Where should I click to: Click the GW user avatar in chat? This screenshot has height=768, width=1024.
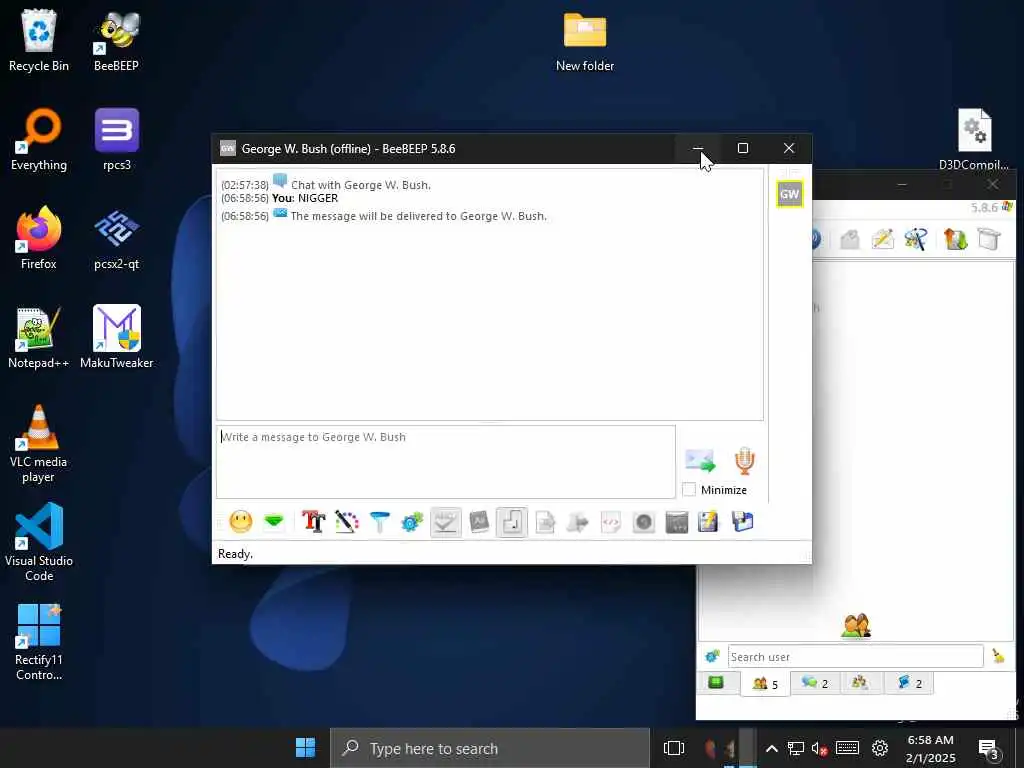[x=790, y=194]
